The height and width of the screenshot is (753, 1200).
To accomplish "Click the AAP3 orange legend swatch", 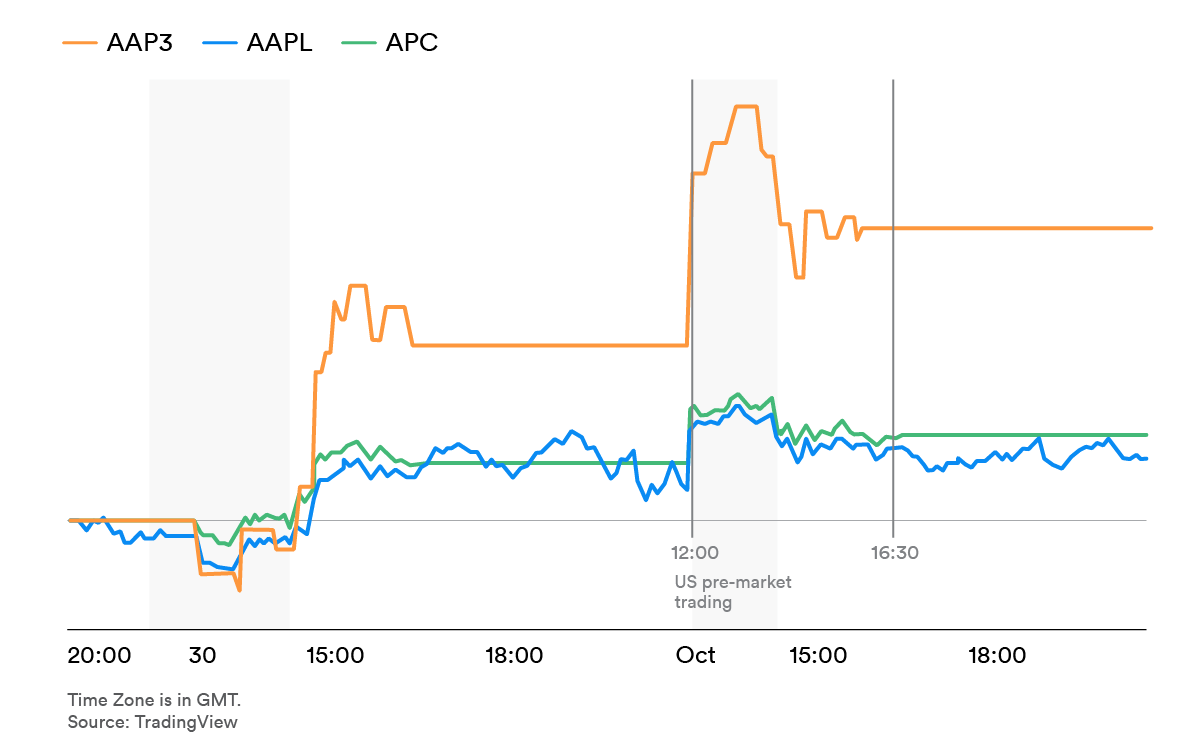I will point(79,43).
